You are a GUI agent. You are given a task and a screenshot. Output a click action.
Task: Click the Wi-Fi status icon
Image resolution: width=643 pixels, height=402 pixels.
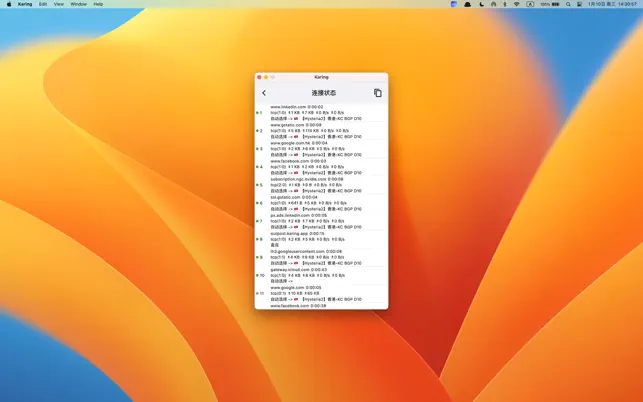517,4
